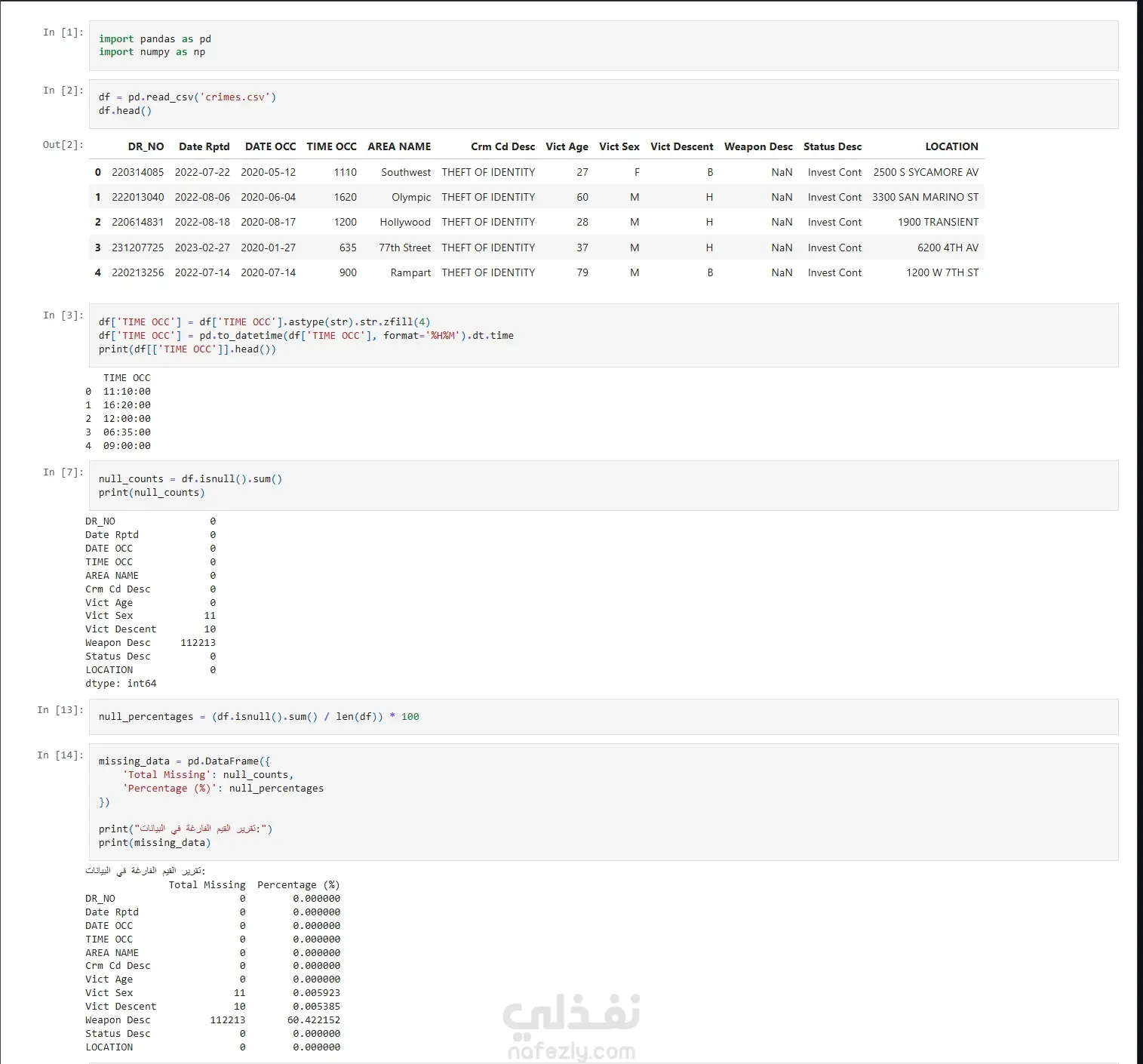This screenshot has width=1143, height=1064.
Task: Click the LOCATION column header
Action: coord(951,146)
